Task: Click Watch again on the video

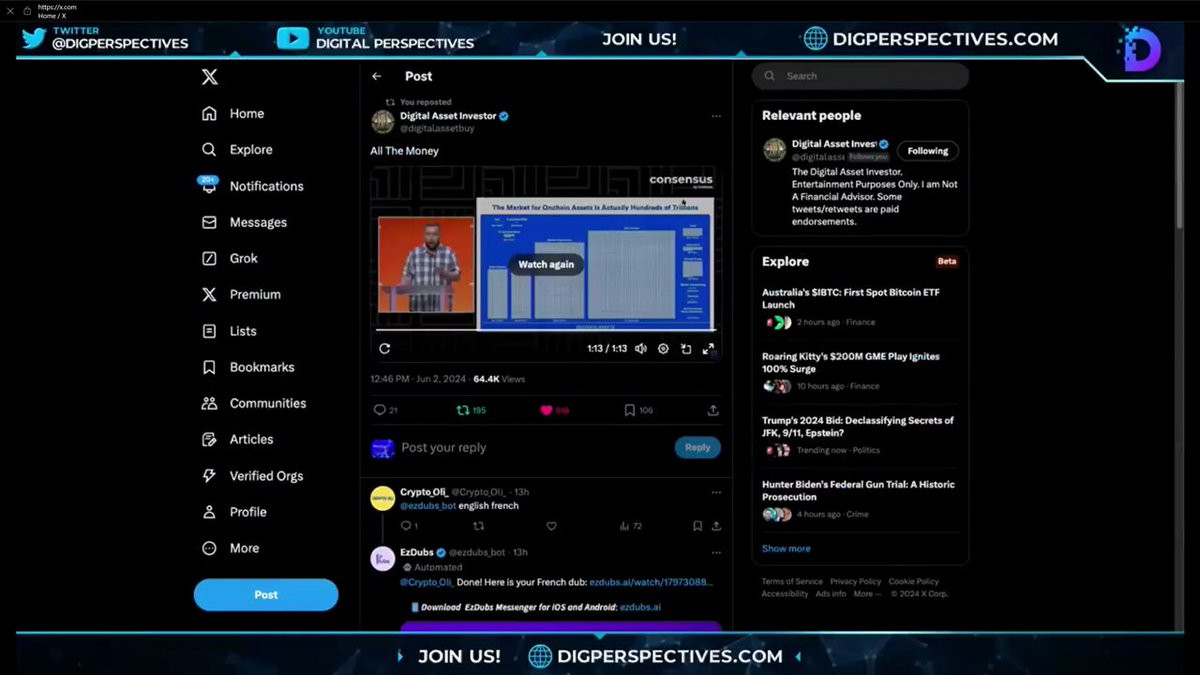Action: 546,264
